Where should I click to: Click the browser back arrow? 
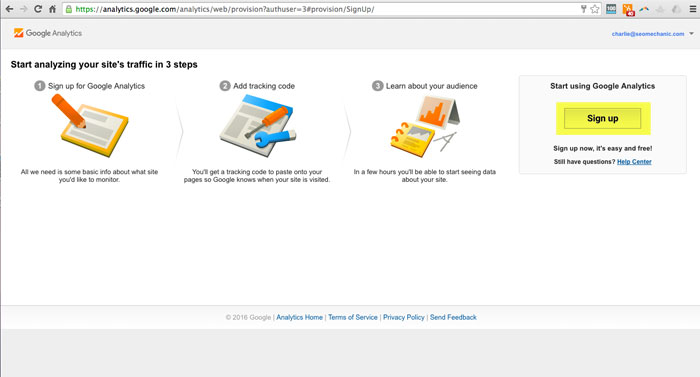(9, 9)
